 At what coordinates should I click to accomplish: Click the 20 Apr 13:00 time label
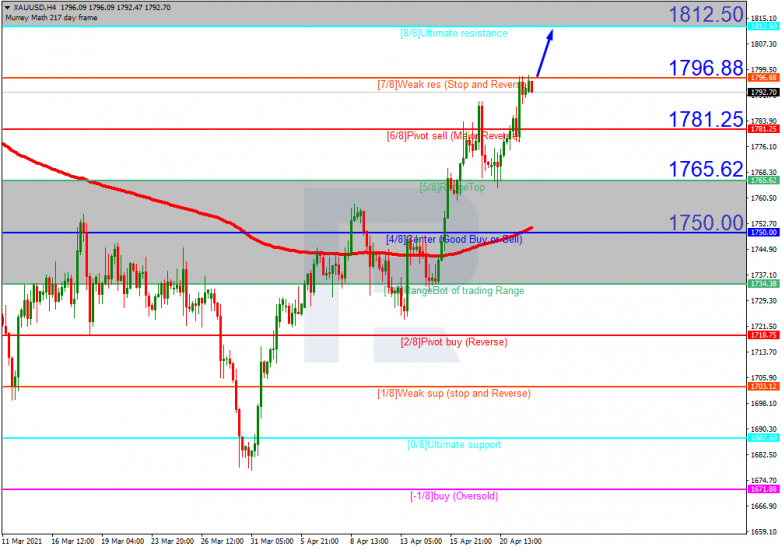click(521, 542)
